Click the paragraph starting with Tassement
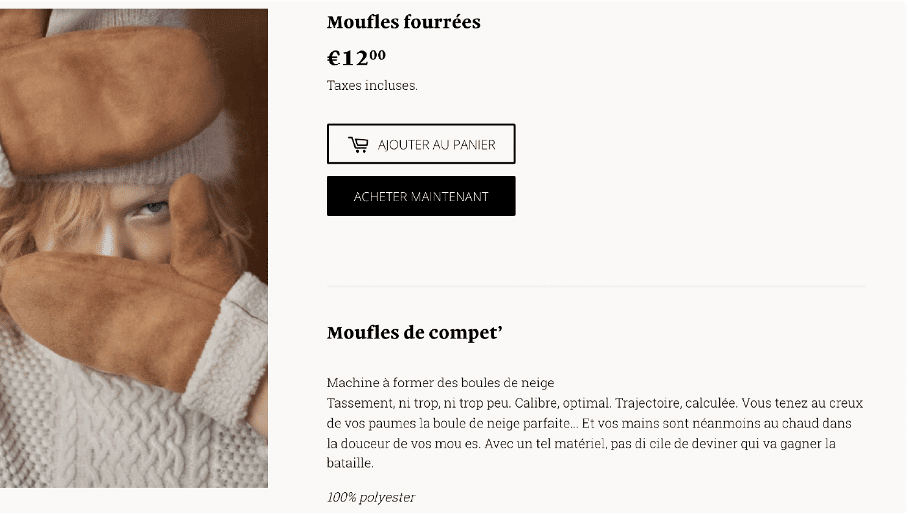The image size is (908, 514). pos(595,433)
